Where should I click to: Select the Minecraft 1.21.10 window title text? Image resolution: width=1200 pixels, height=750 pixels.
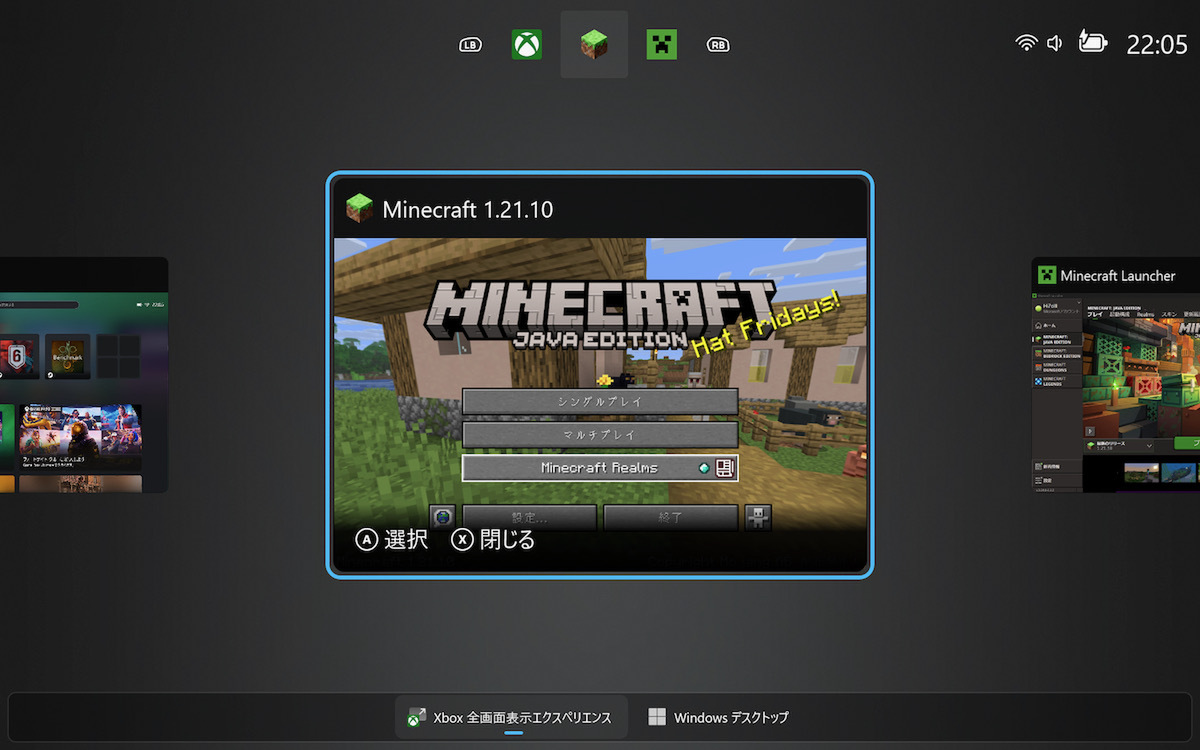pos(468,209)
